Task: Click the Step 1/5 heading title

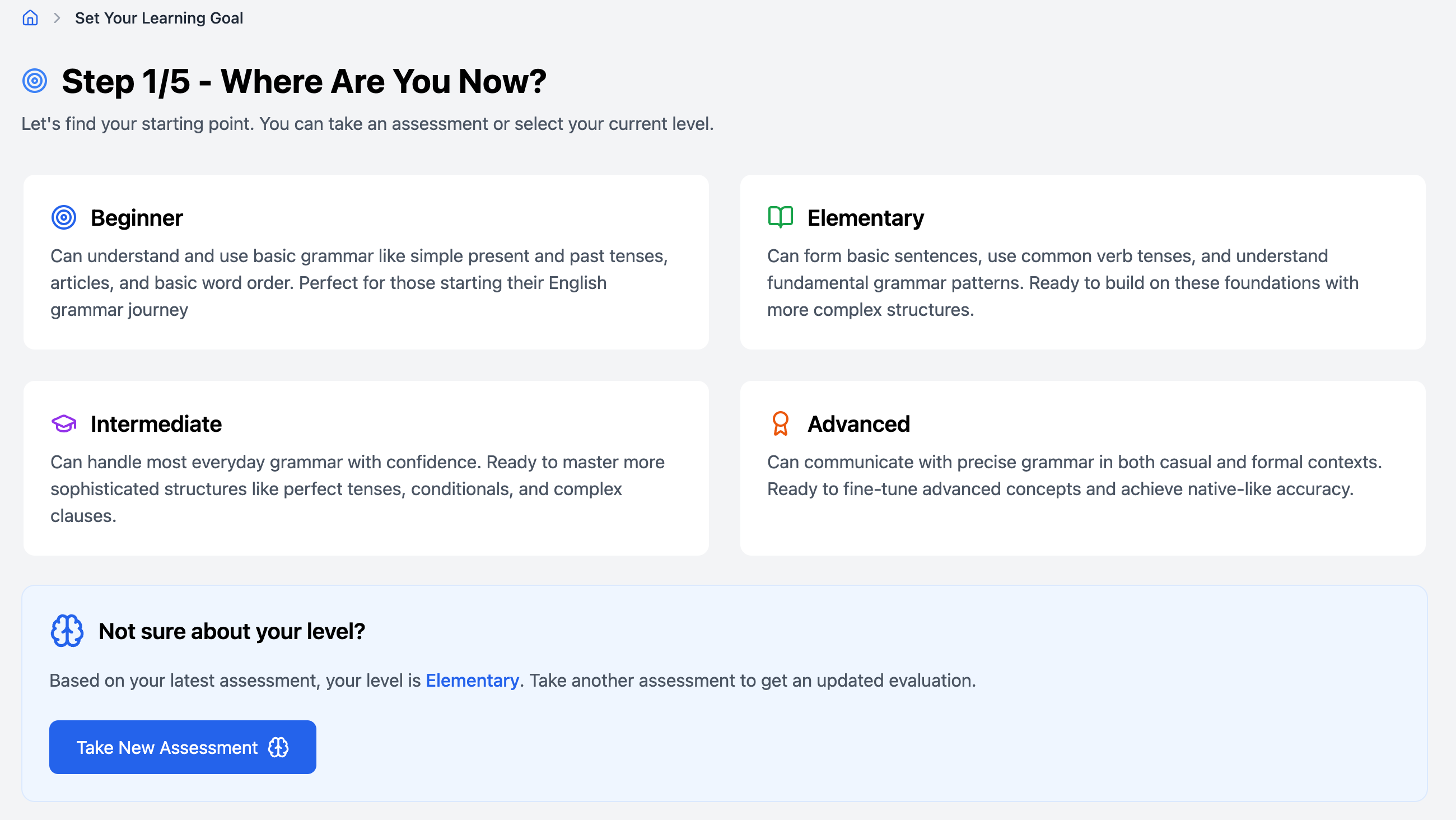Action: pos(304,81)
